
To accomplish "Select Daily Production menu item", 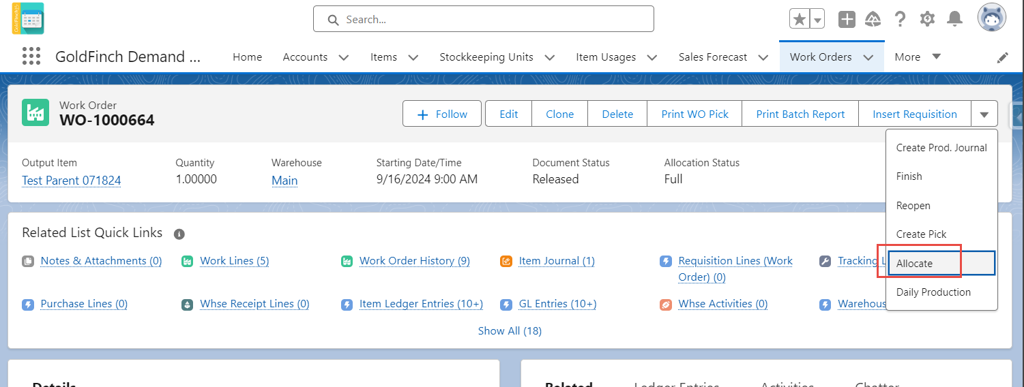I will 941,292.
